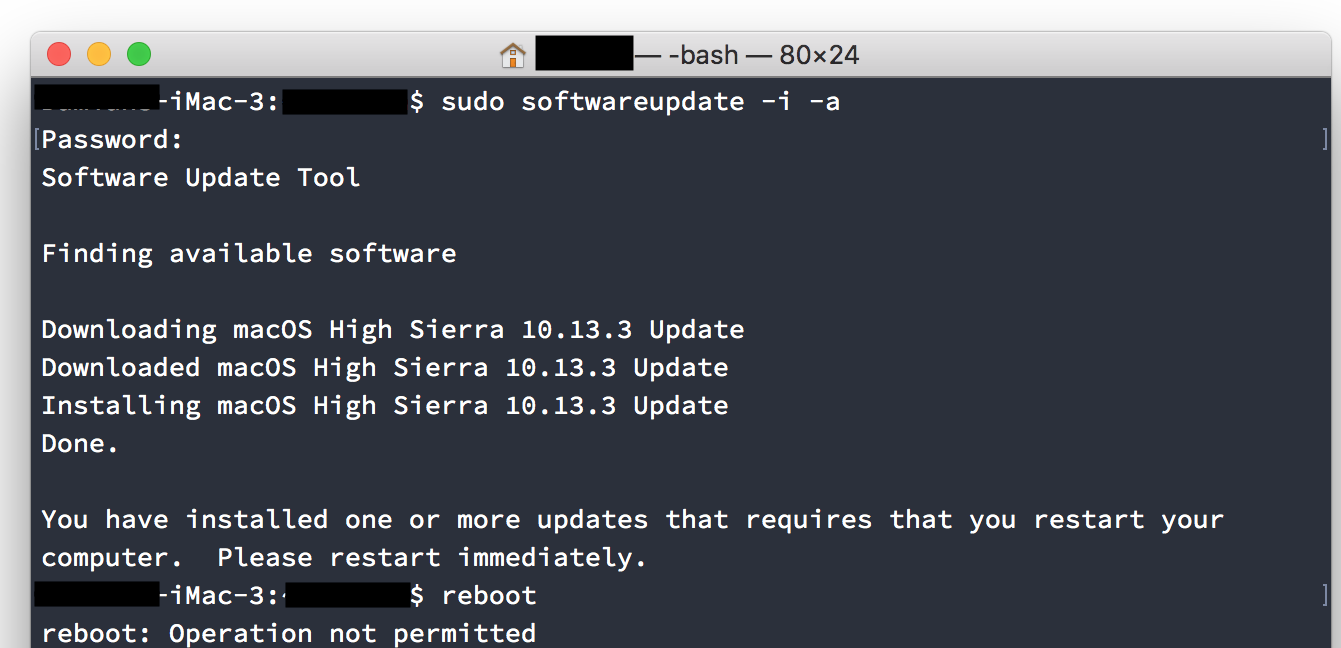Click the "Downloaded macOS High Sierra" line
This screenshot has height=648, width=1341.
point(385,367)
